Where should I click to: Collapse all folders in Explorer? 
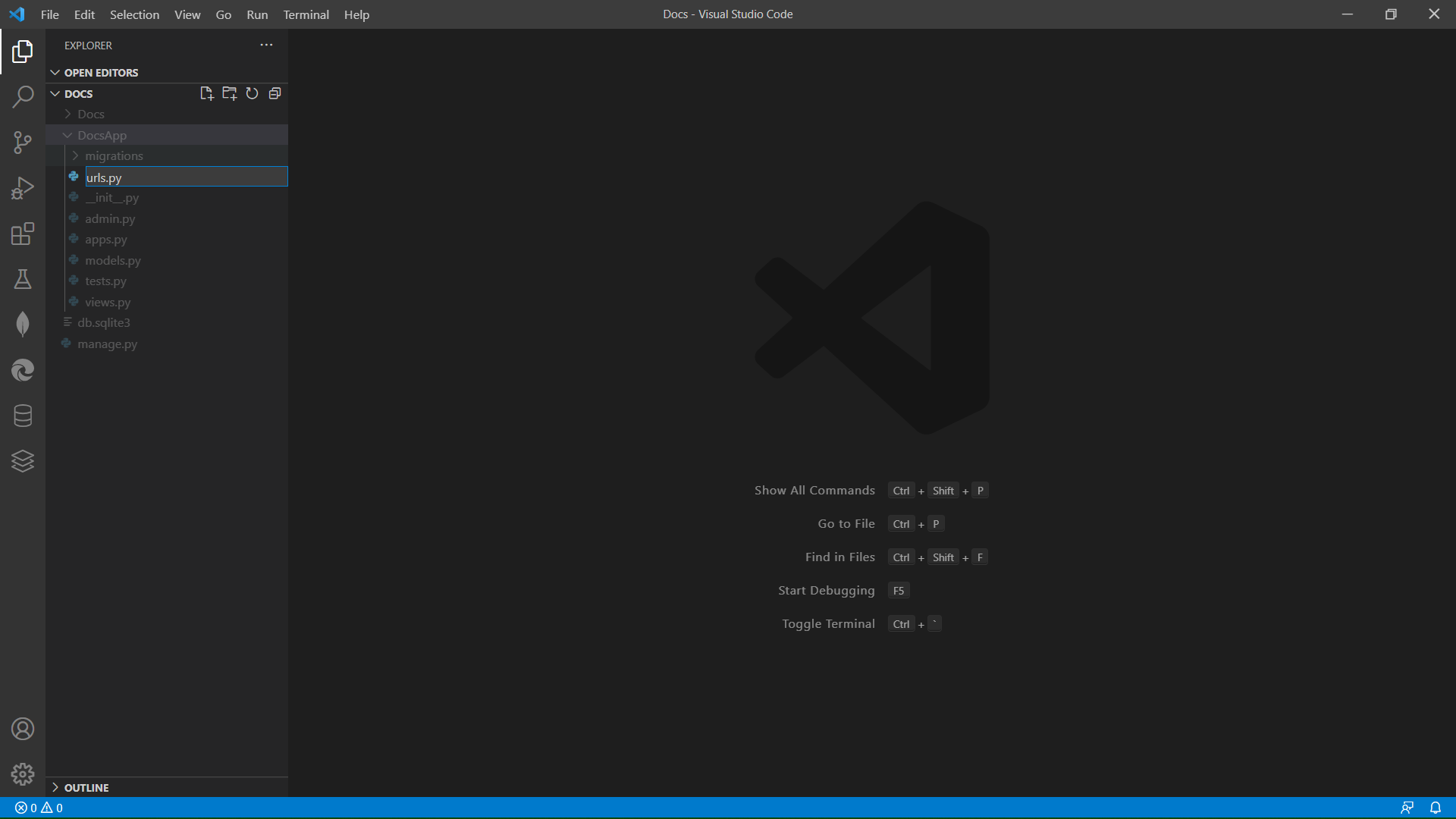click(x=275, y=93)
